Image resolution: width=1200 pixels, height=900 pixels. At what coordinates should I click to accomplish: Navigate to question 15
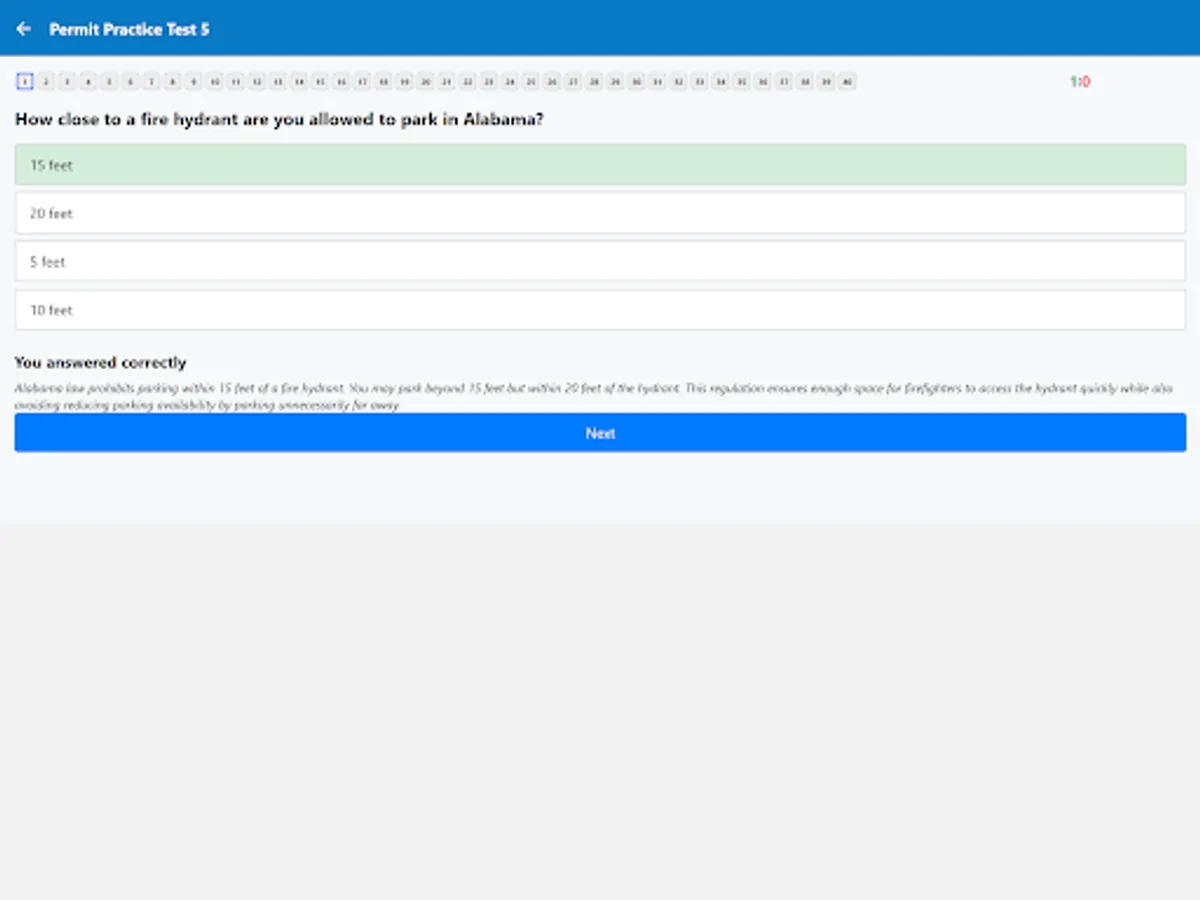320,81
